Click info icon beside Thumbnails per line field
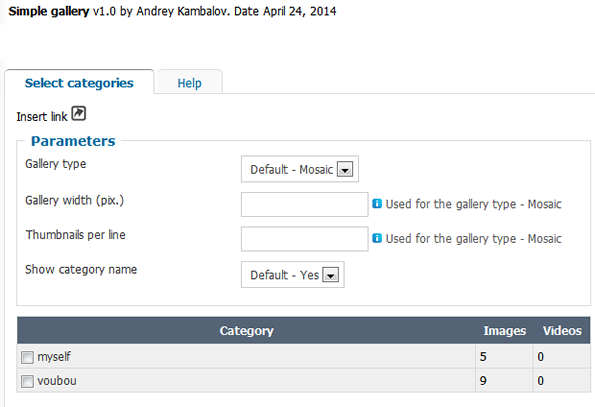This screenshot has width=595, height=407. [x=376, y=238]
